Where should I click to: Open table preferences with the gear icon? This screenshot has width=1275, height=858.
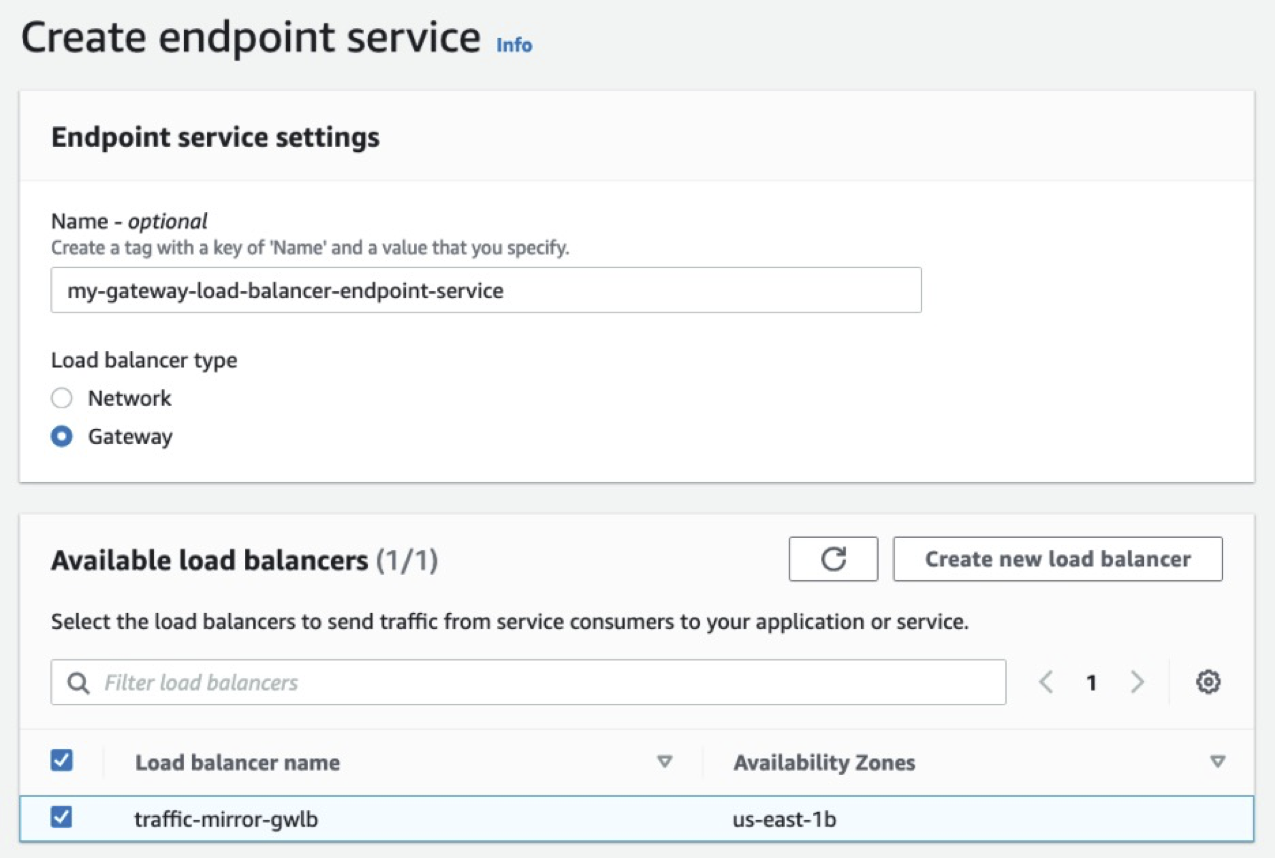coord(1209,682)
